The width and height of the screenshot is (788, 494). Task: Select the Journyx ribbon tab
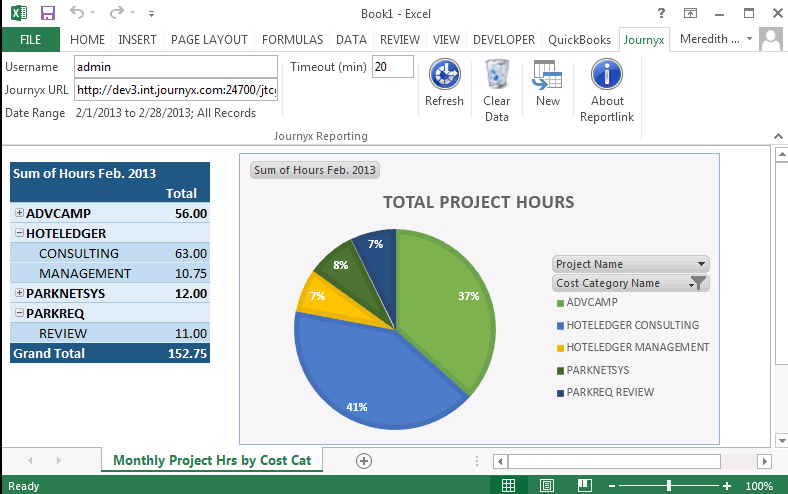click(644, 40)
